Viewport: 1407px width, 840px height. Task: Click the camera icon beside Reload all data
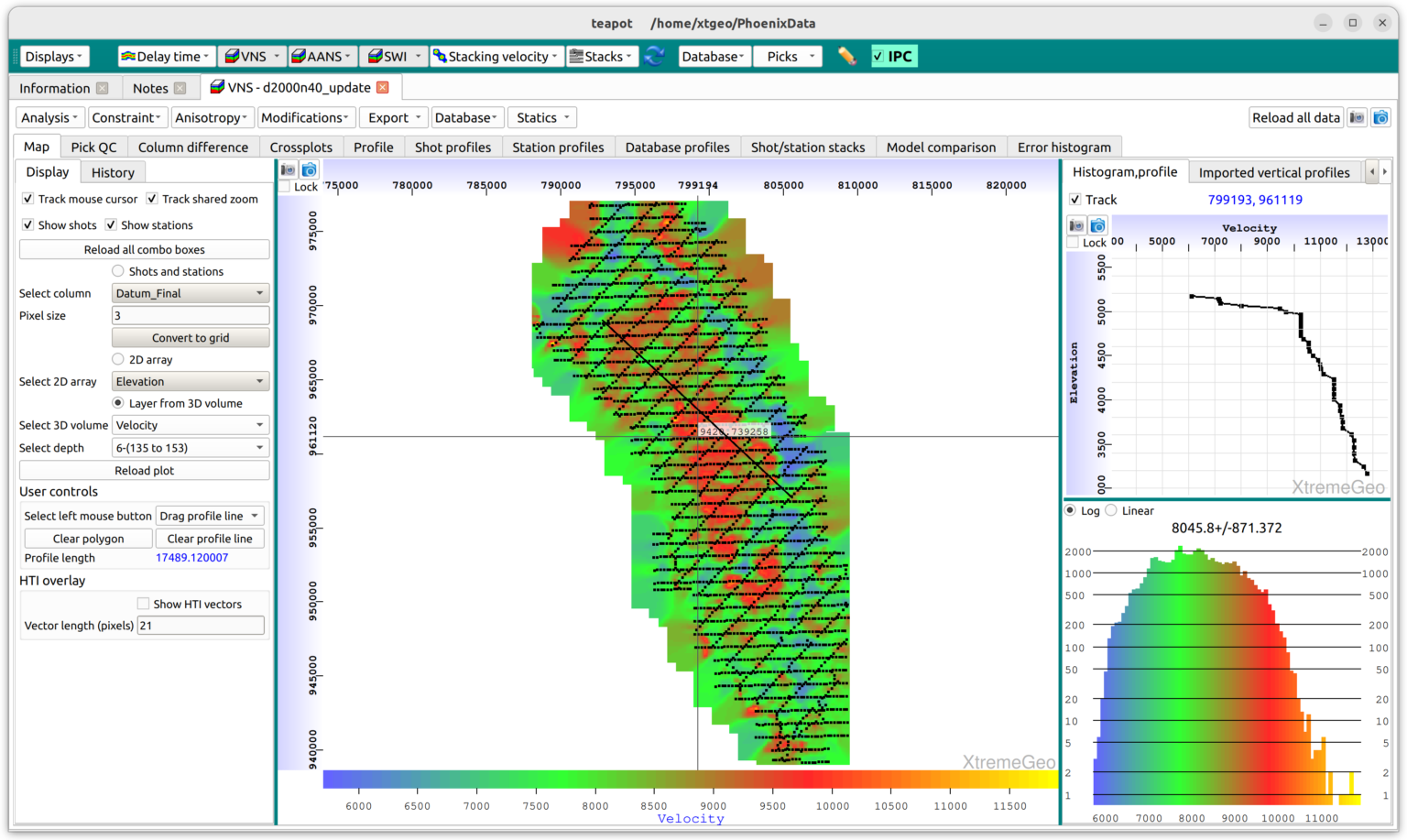pos(1380,117)
